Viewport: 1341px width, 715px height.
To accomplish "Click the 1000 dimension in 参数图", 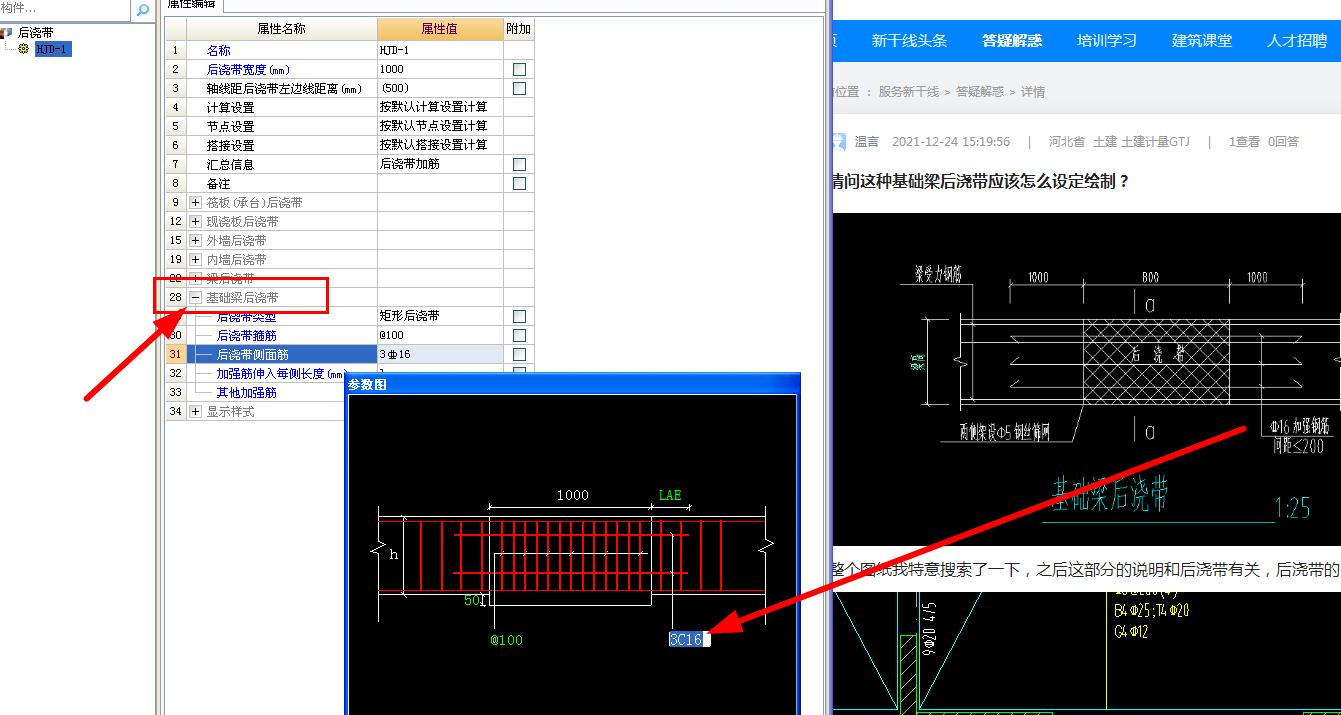I will coord(573,496).
